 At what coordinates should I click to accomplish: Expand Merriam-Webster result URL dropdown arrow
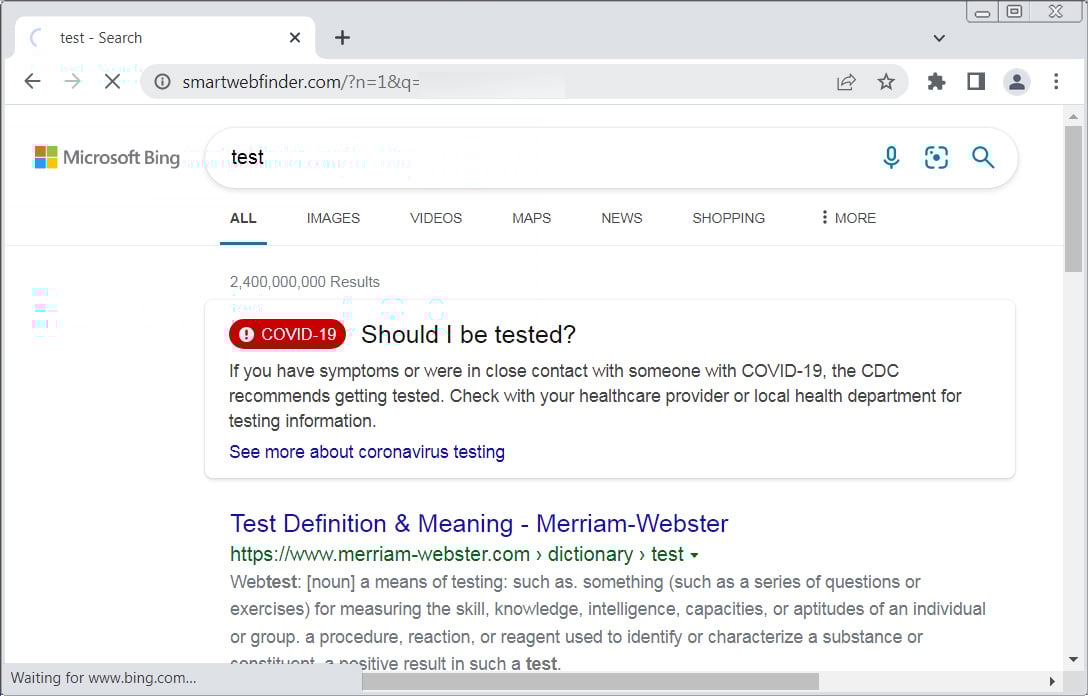pyautogui.click(x=695, y=555)
